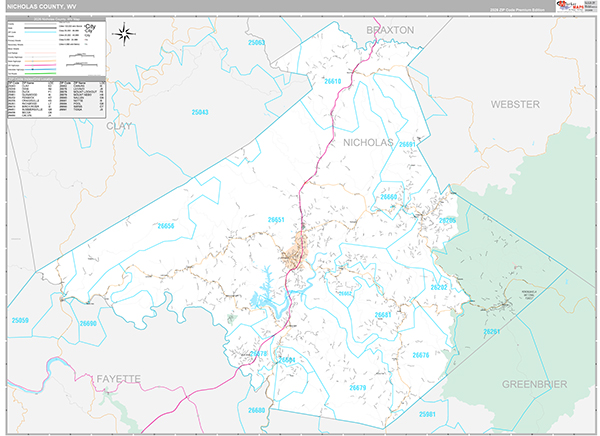Click the 'FAYETTE' county label
Screen dimensions: 600x436
[x=119, y=379]
